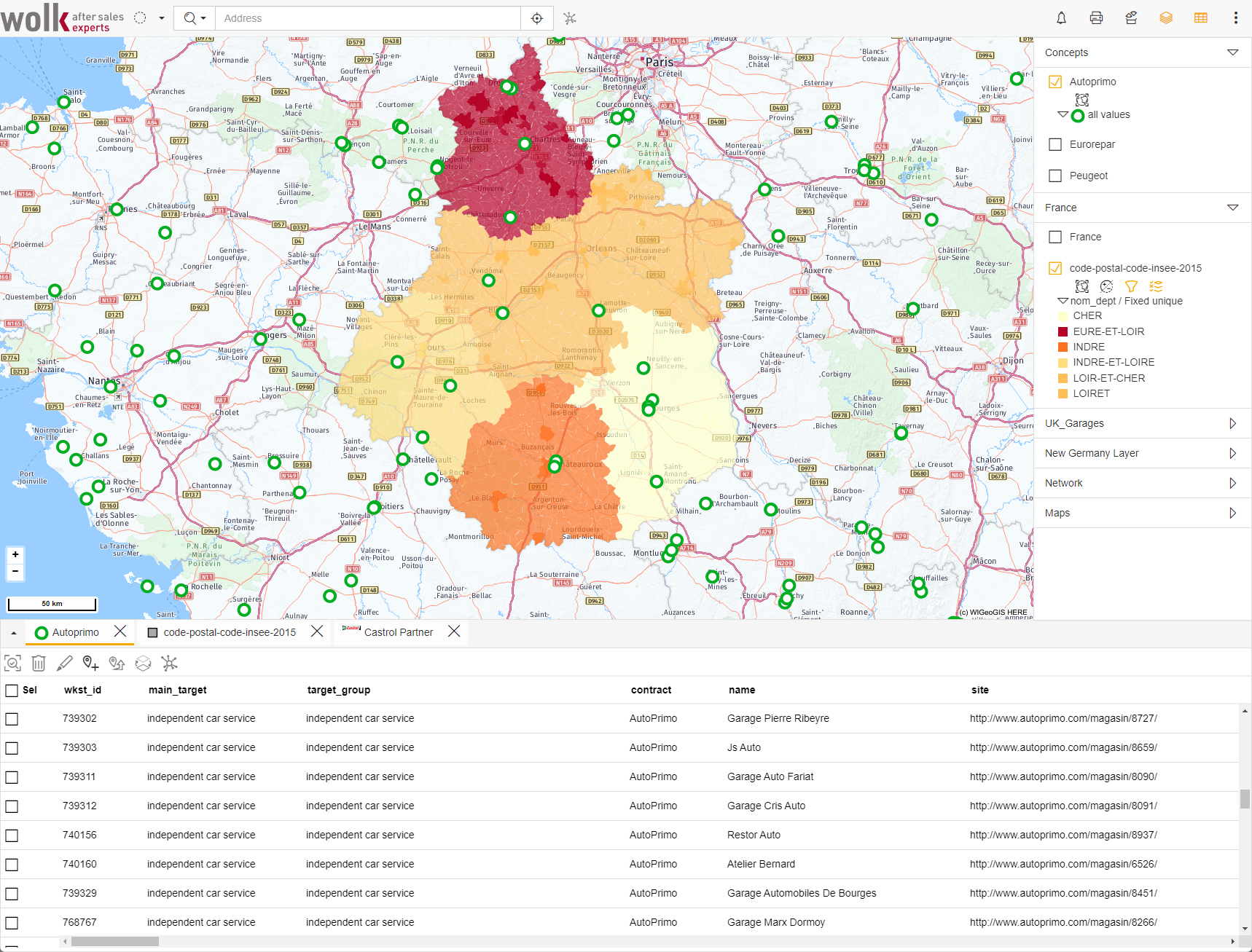This screenshot has width=1252, height=952.
Task: Sort by main_target column header
Action: click(177, 690)
